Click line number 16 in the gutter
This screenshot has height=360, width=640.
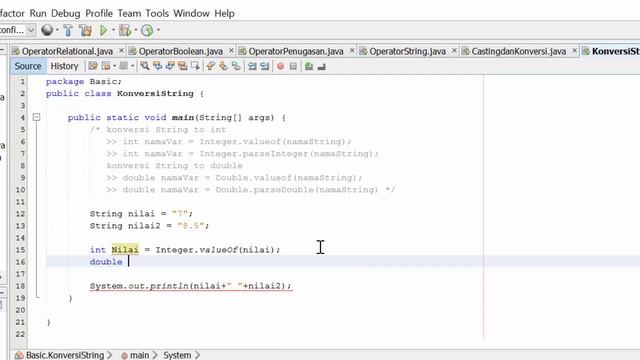coord(20,262)
